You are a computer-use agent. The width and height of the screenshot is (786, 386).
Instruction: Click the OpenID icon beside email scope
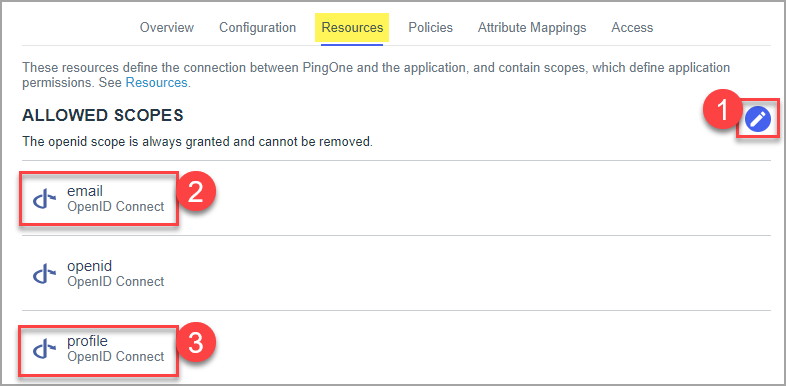(45, 200)
